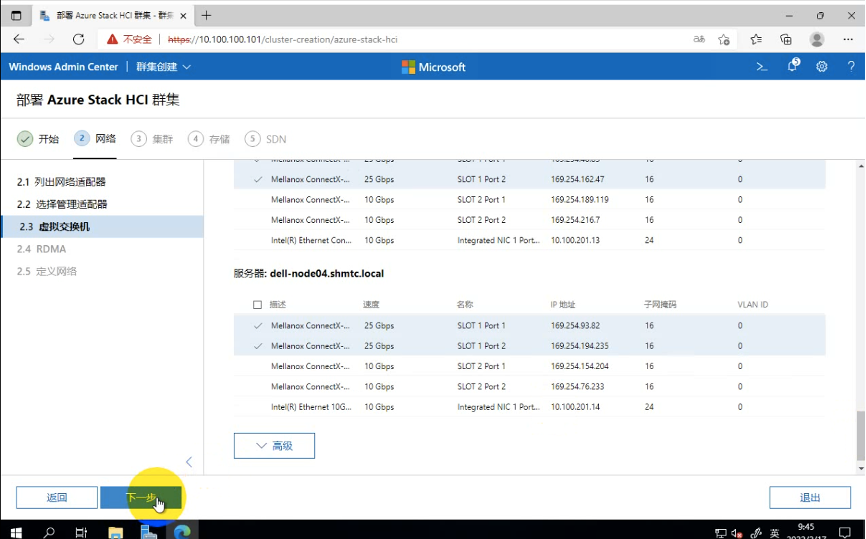Open the favorites list icon
This screenshot has width=866, height=539.
[x=756, y=39]
